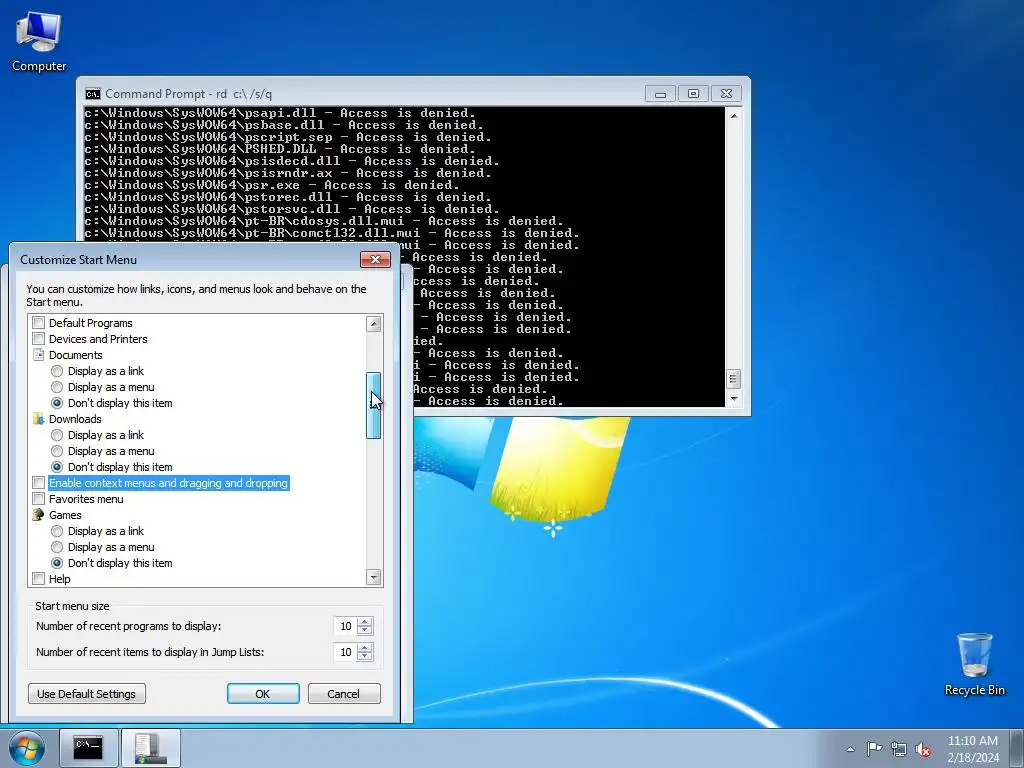Enable the Devices and Printers checkbox
This screenshot has height=768, width=1024.
coord(39,339)
